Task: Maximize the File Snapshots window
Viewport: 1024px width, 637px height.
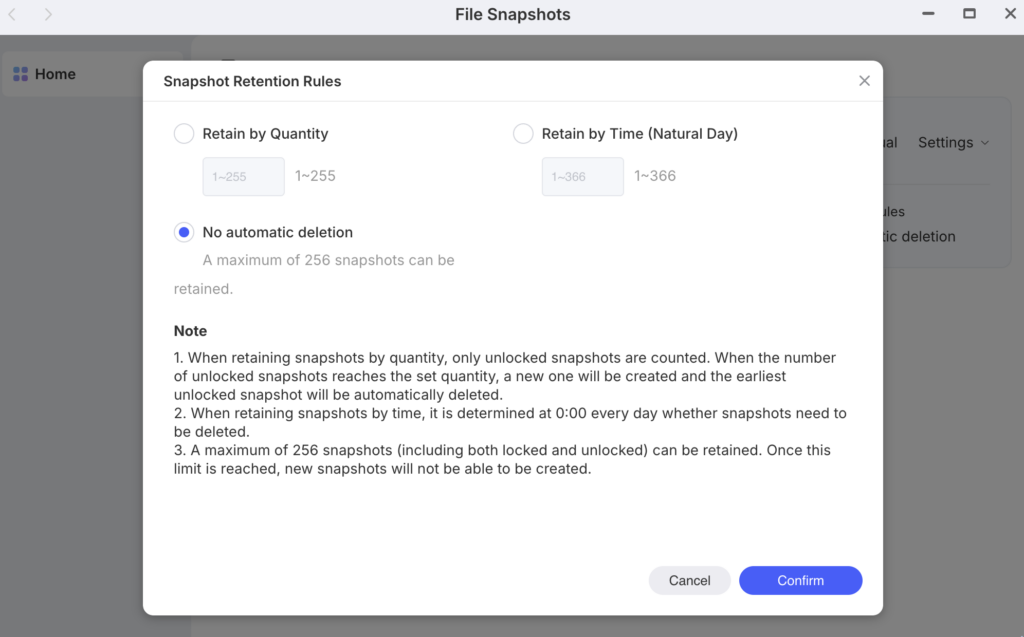Action: [969, 14]
